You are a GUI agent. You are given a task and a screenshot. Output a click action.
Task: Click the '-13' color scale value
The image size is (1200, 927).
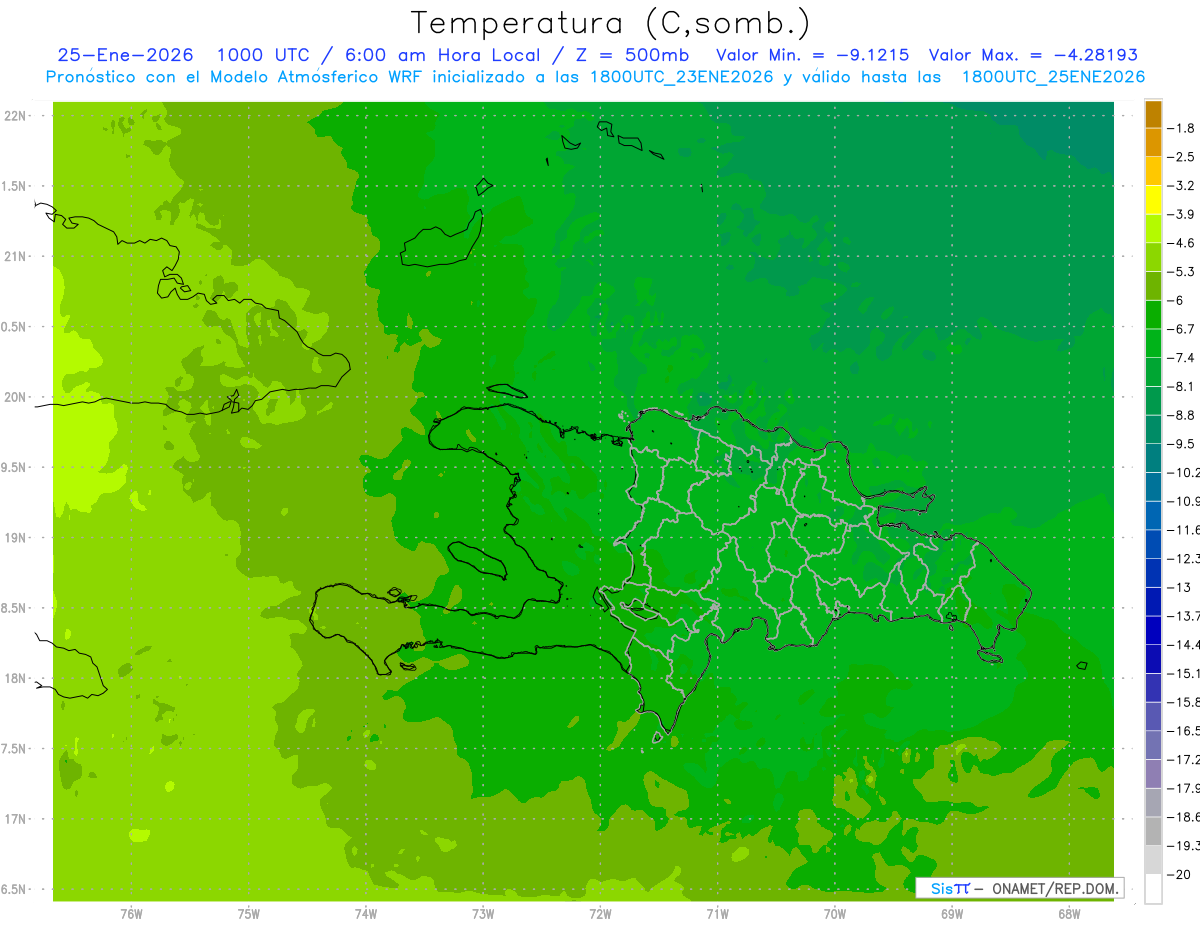pos(1180,587)
